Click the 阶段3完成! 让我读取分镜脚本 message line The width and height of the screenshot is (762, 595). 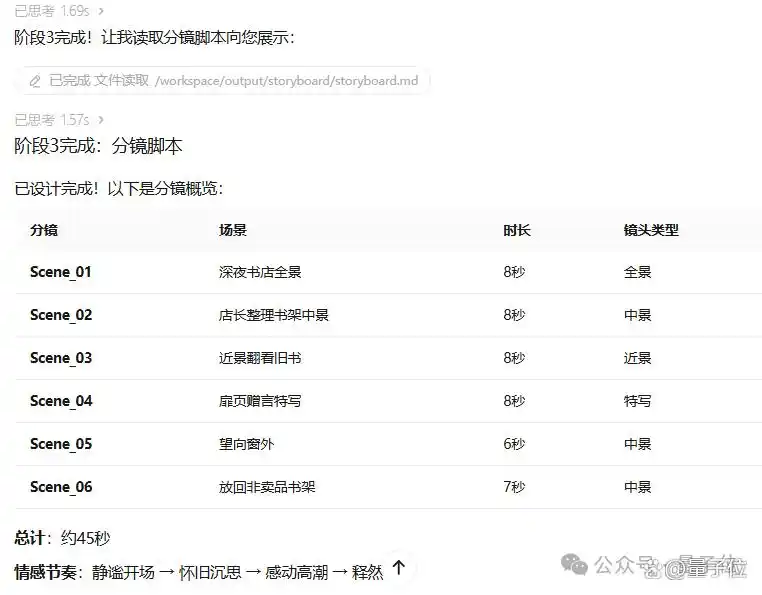(x=154, y=37)
